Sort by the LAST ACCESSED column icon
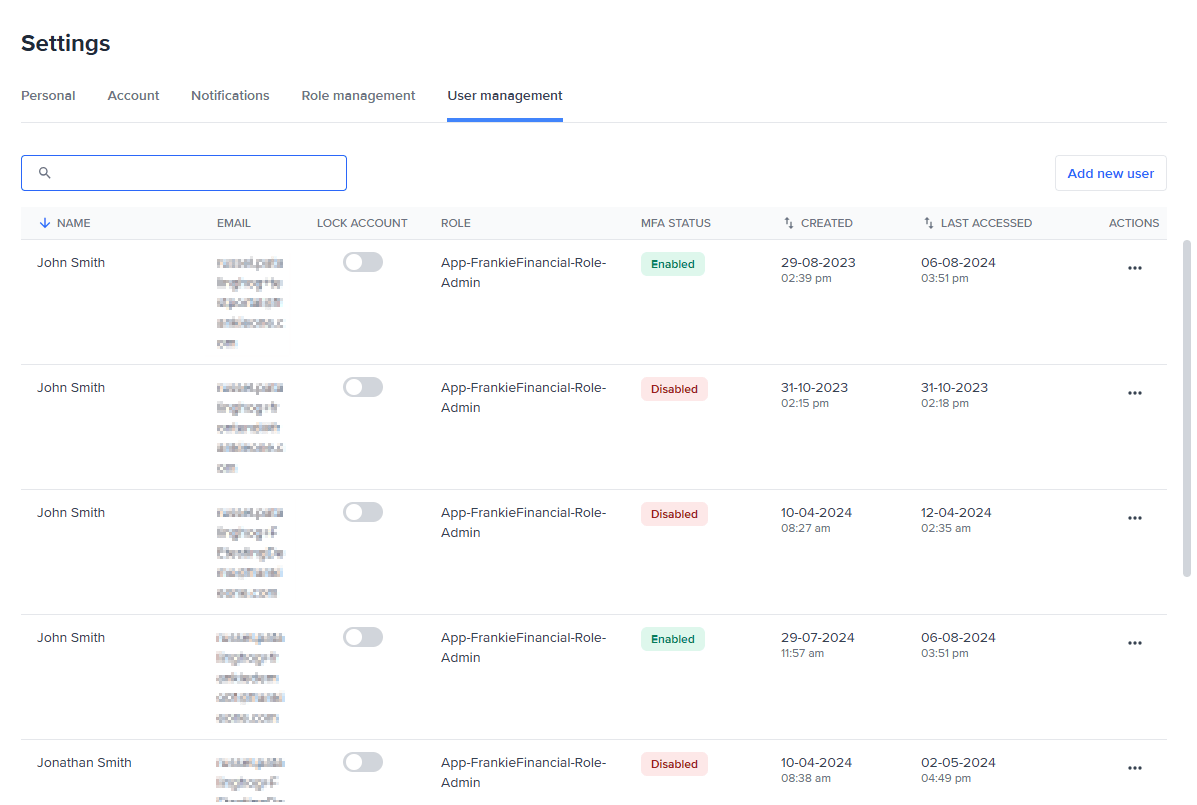 [x=928, y=222]
